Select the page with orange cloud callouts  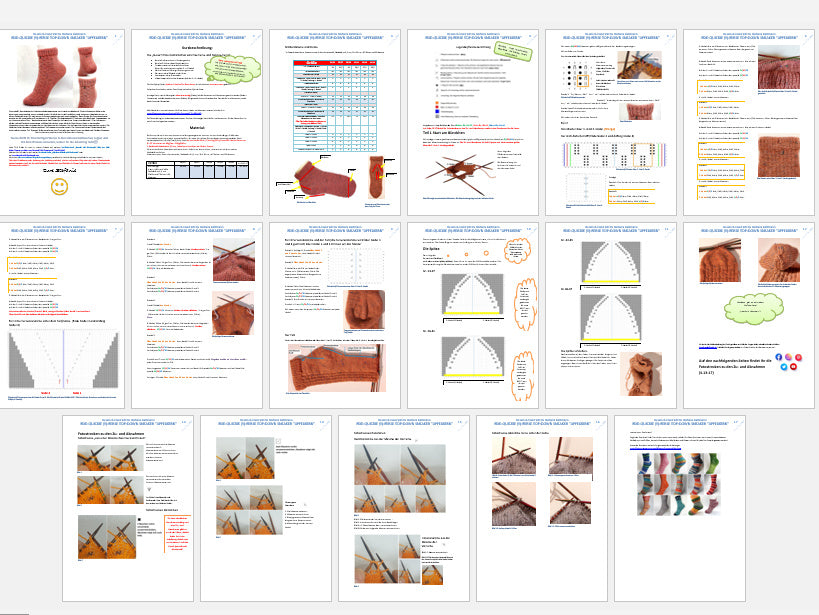[471, 321]
